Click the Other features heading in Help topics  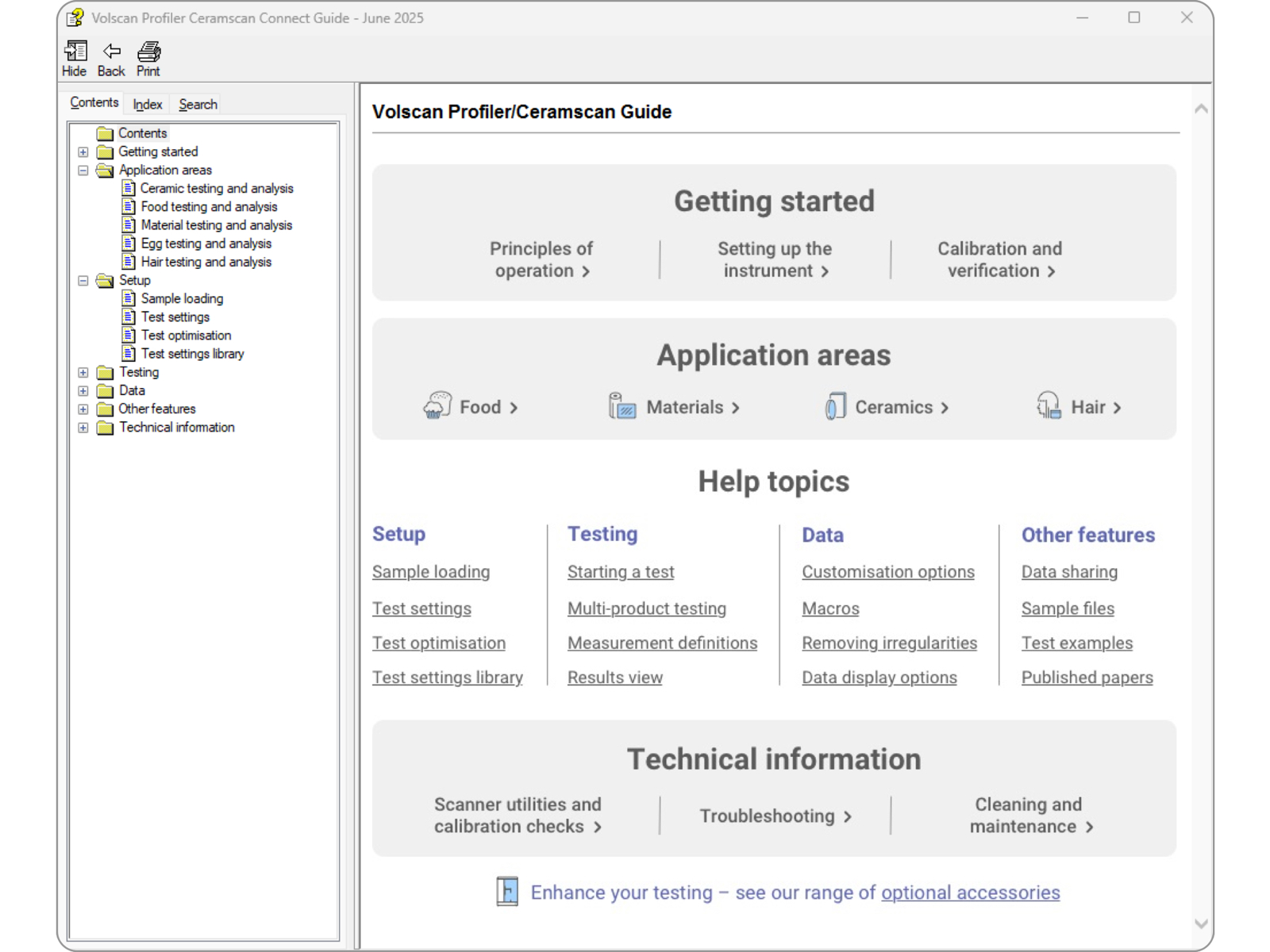(x=1088, y=535)
